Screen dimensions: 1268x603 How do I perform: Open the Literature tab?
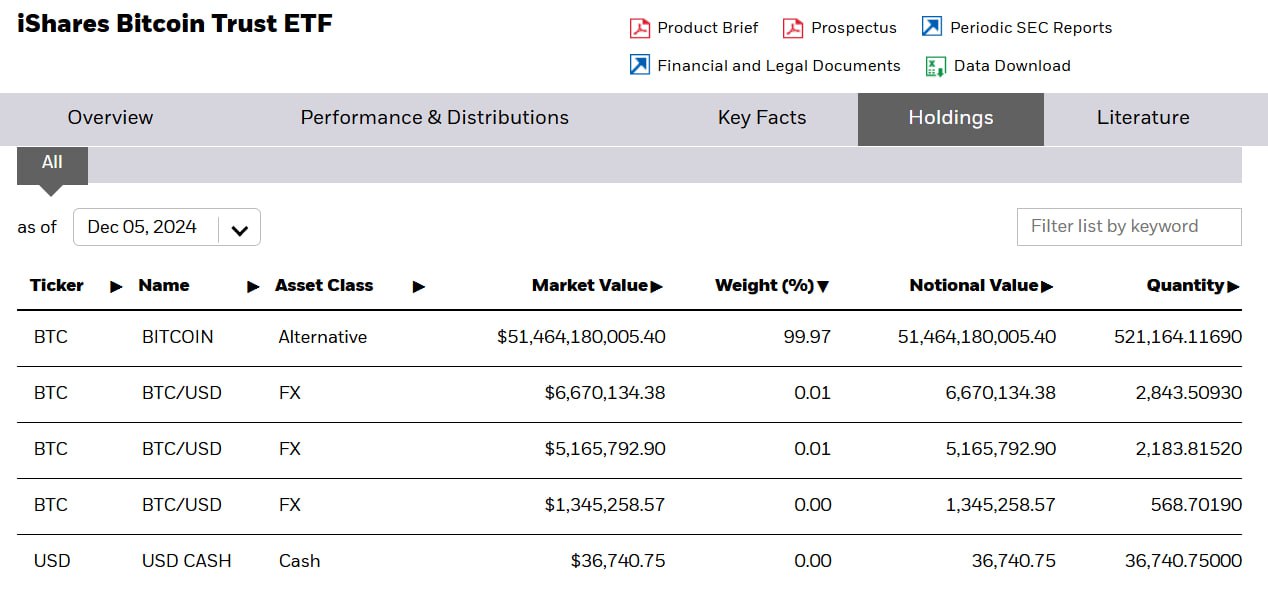click(x=1142, y=118)
